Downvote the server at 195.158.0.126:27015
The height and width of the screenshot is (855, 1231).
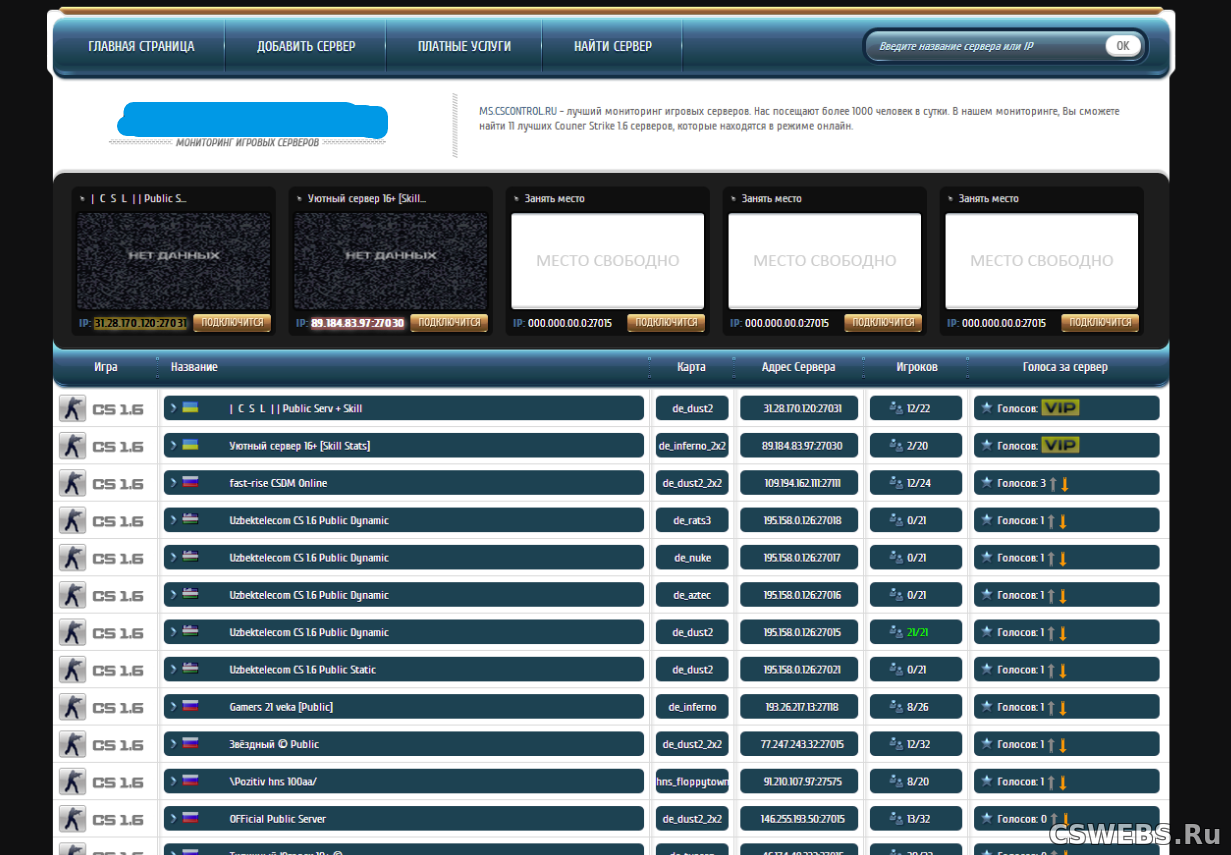1063,633
